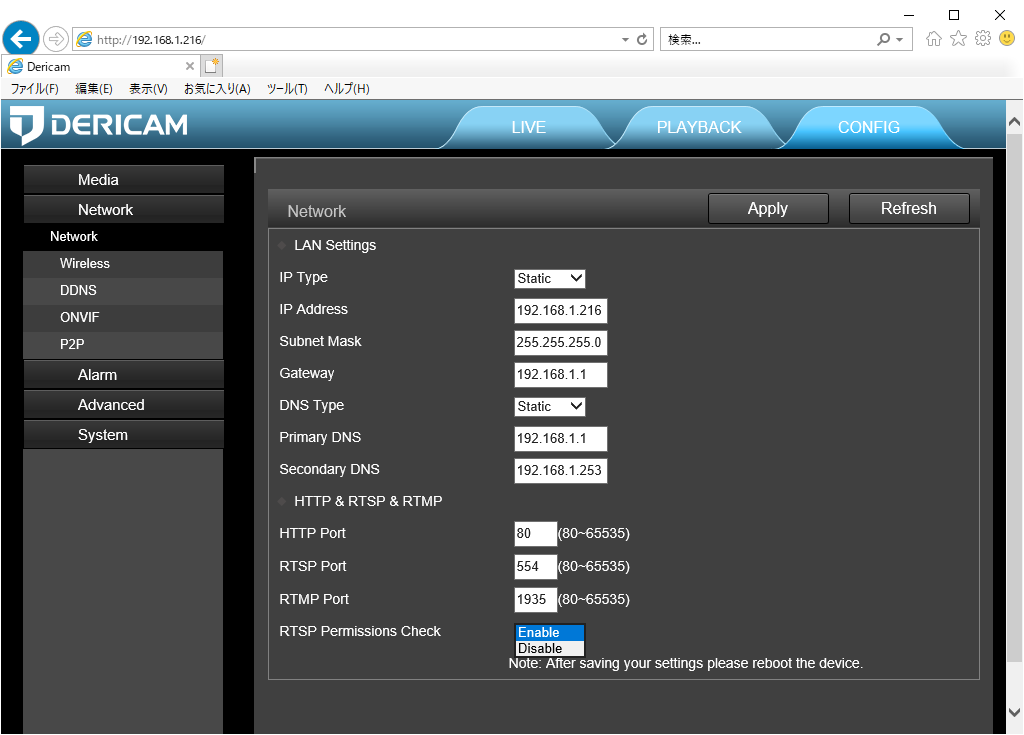Select Enable for RTSP Permissions Check
Viewport: 1024px width, 735px height.
point(549,632)
